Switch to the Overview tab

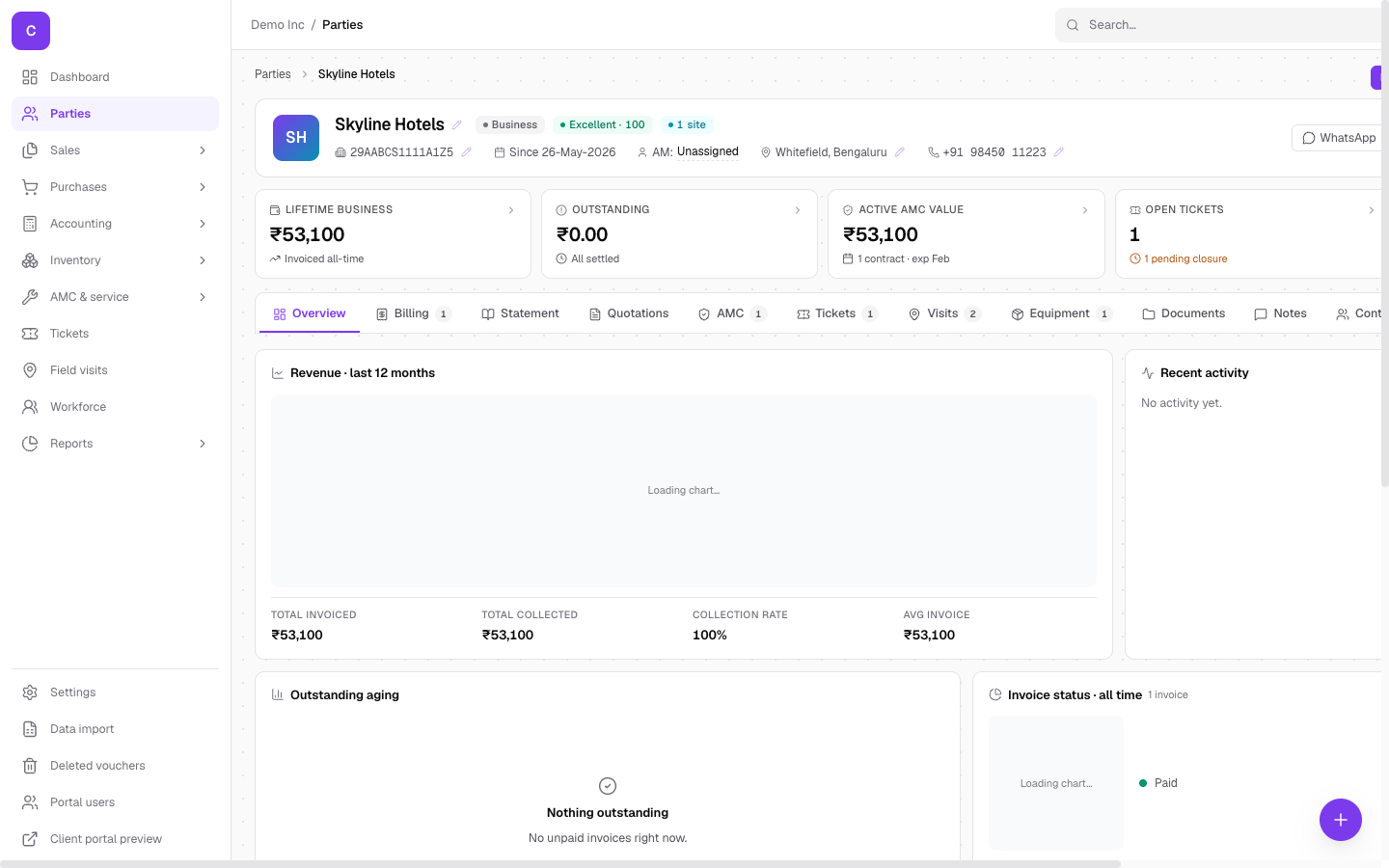(x=310, y=313)
